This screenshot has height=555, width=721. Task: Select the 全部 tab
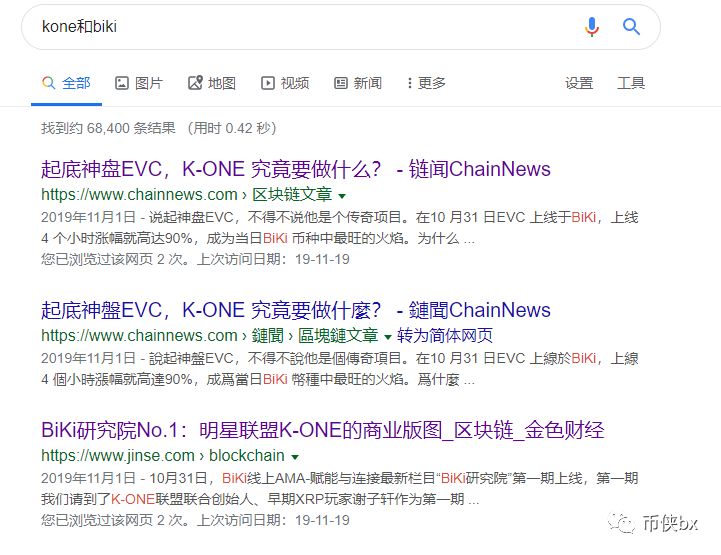[x=66, y=83]
